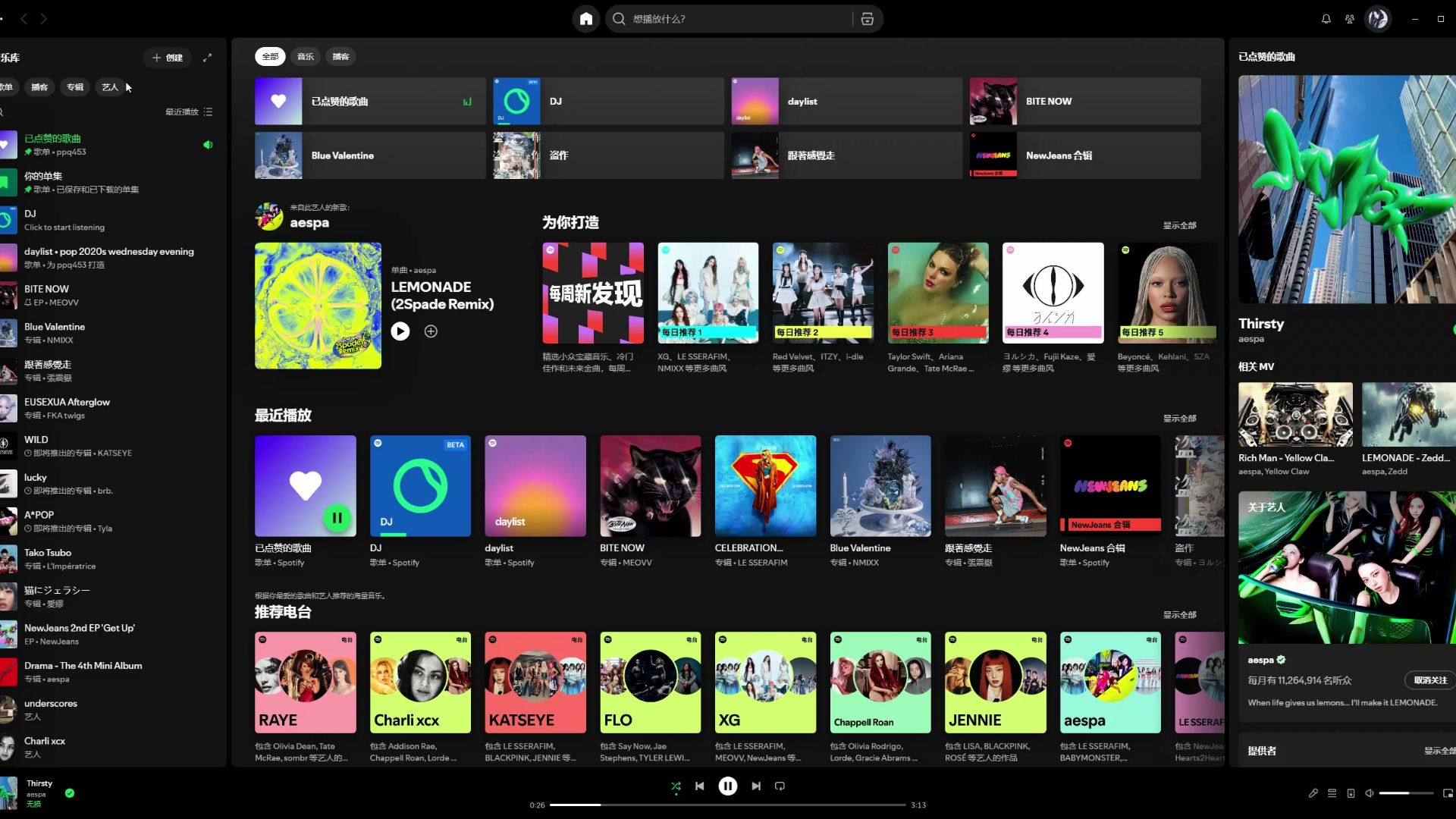This screenshot has width=1456, height=819.
Task: Open the CELEBRATION album in recently played
Action: click(x=765, y=486)
